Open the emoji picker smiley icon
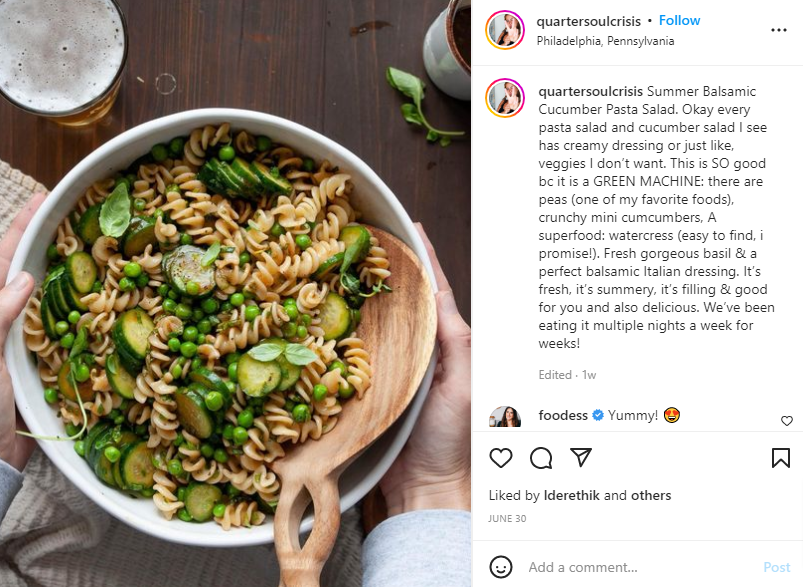Screen dimensions: 803x587 tap(500, 567)
